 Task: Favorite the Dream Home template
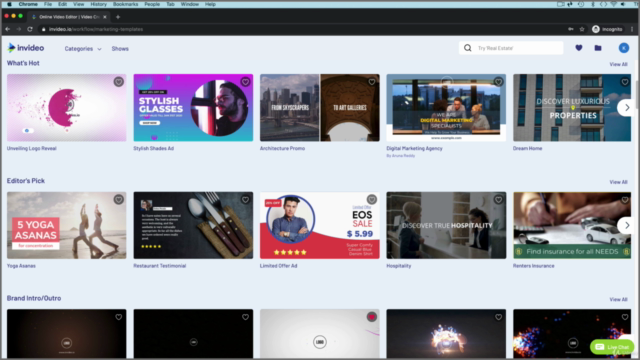(x=625, y=82)
